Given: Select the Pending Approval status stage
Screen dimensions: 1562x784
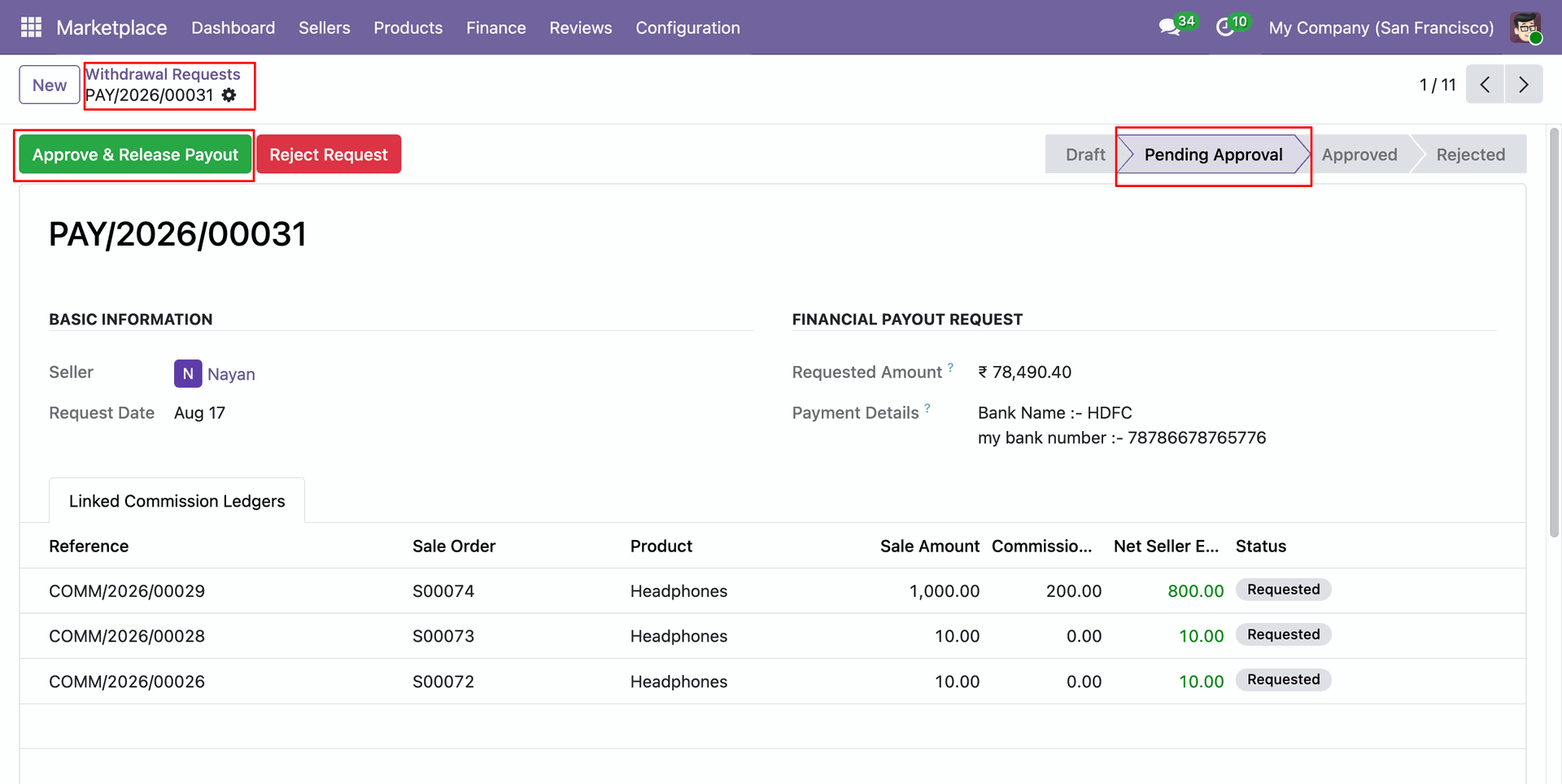Looking at the screenshot, I should 1214,155.
